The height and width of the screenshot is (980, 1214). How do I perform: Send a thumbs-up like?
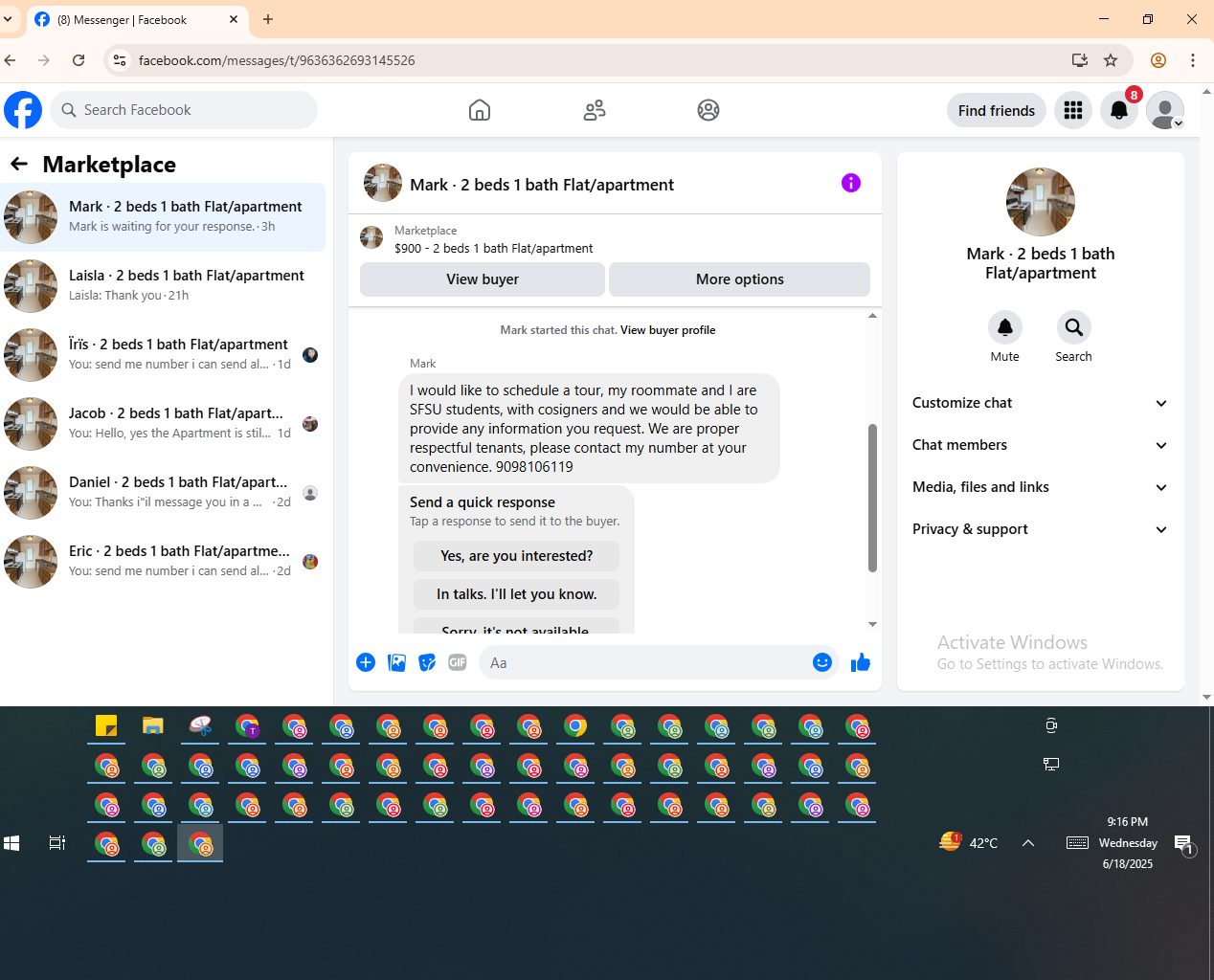point(861,662)
